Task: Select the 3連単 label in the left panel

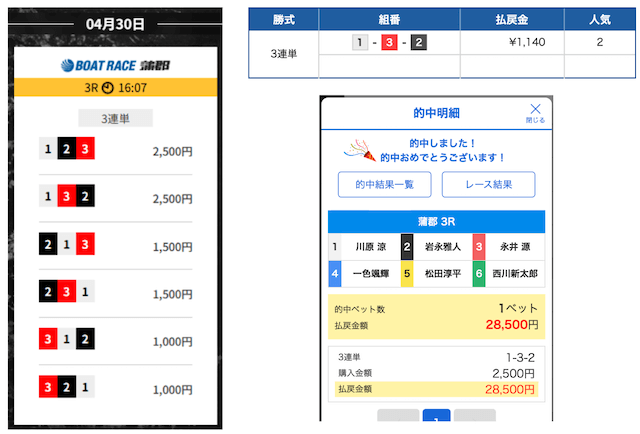Action: (x=116, y=118)
